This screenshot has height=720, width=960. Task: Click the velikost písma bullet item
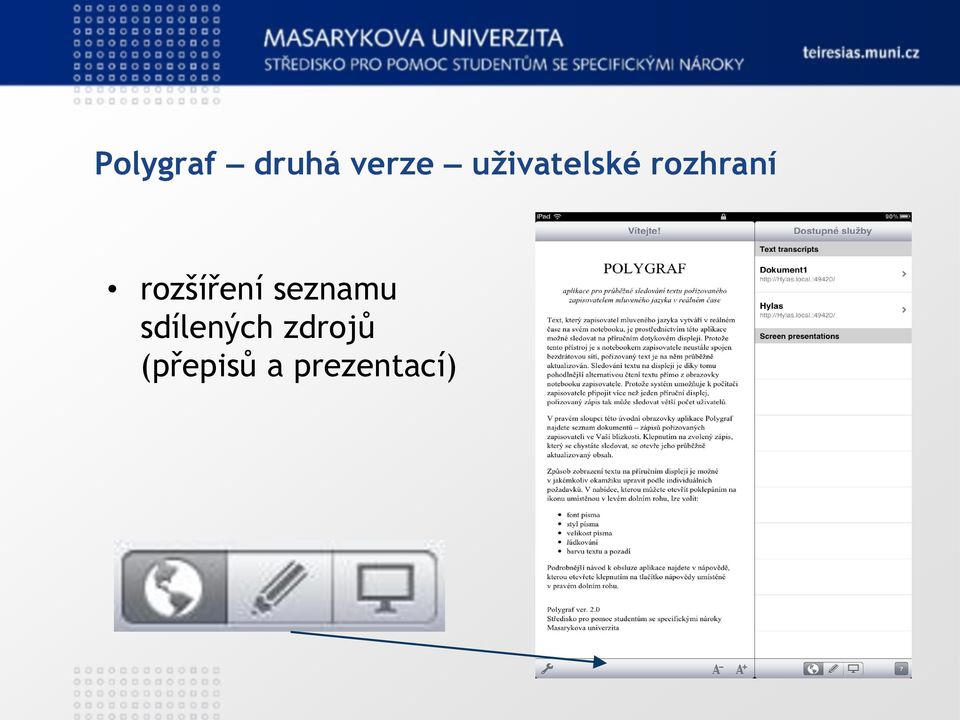[x=589, y=533]
